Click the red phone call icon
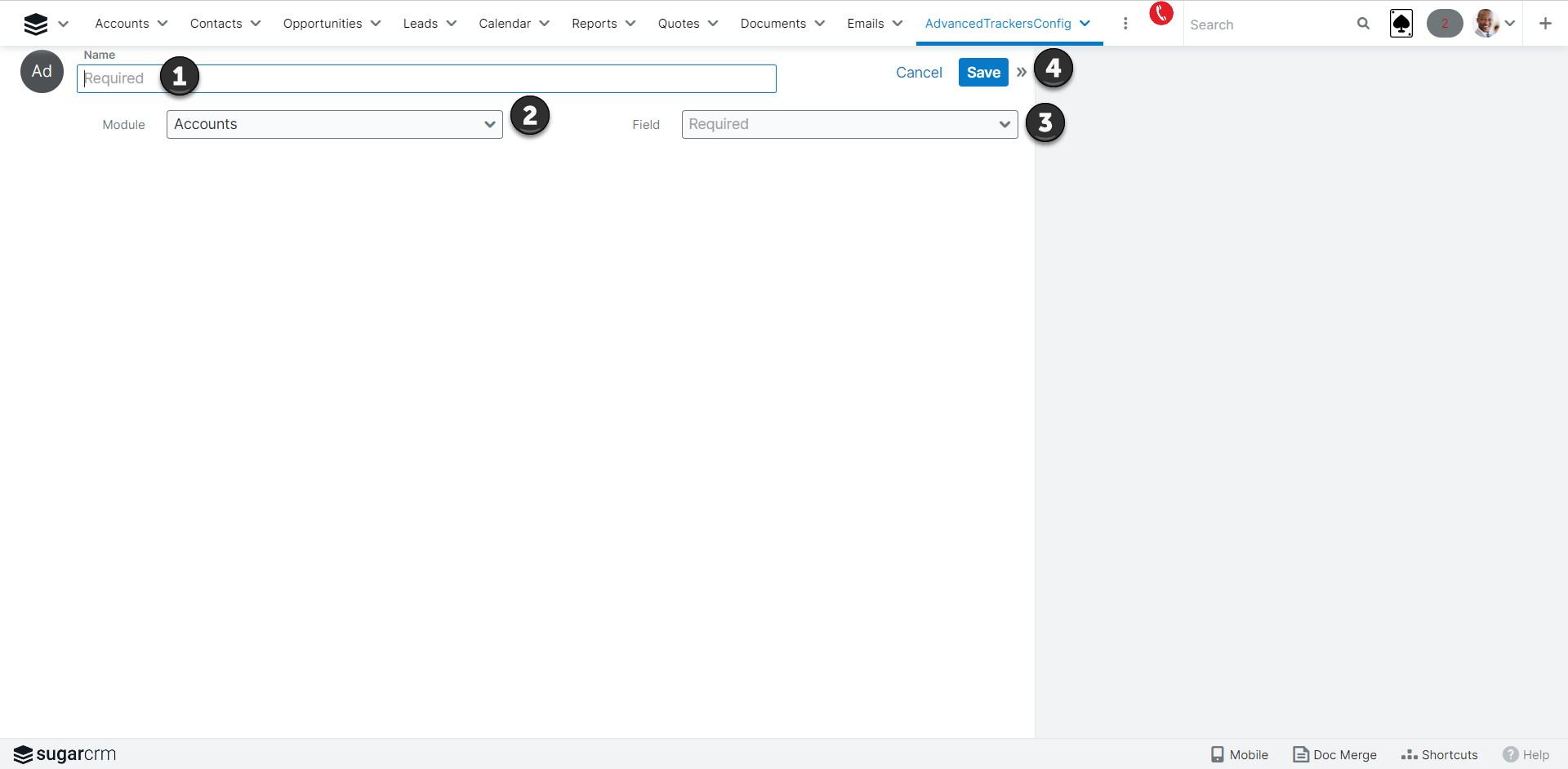The width and height of the screenshot is (1568, 769). [1160, 14]
